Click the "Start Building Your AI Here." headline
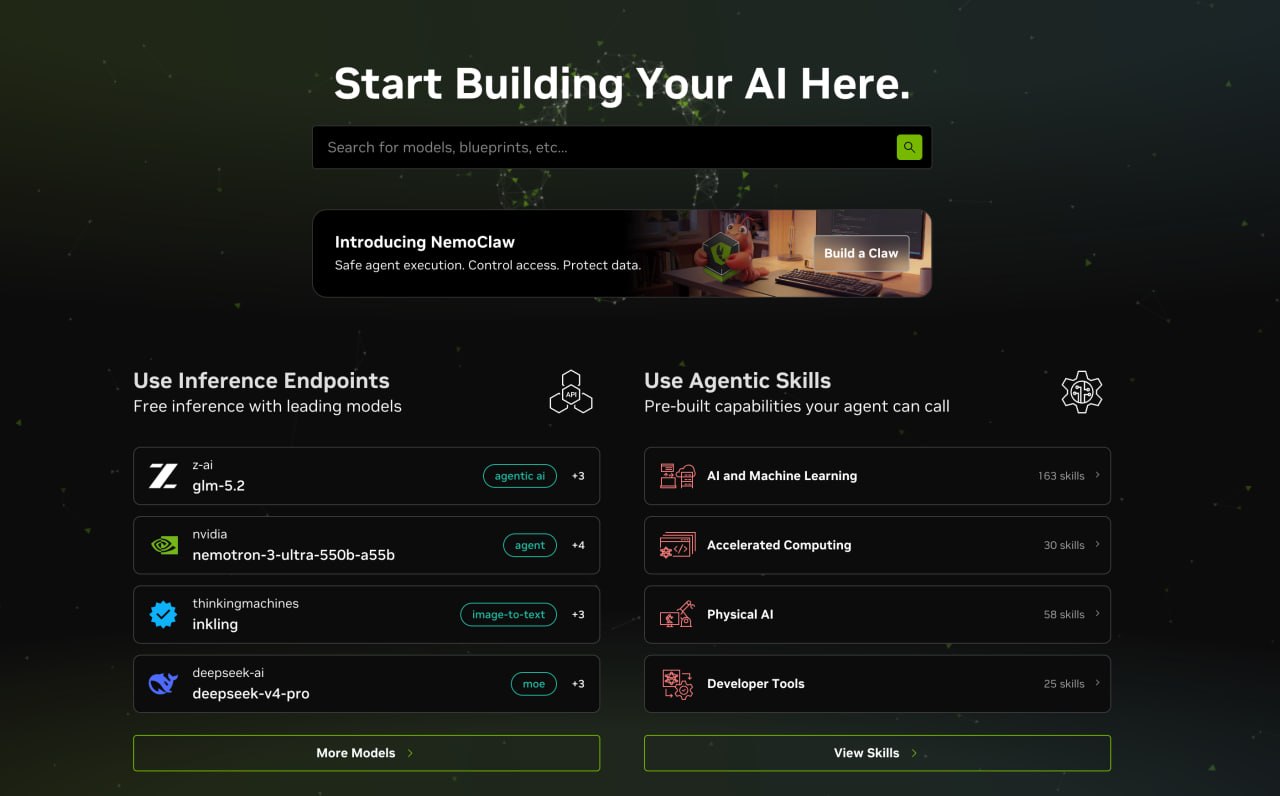This screenshot has height=796, width=1280. 622,83
